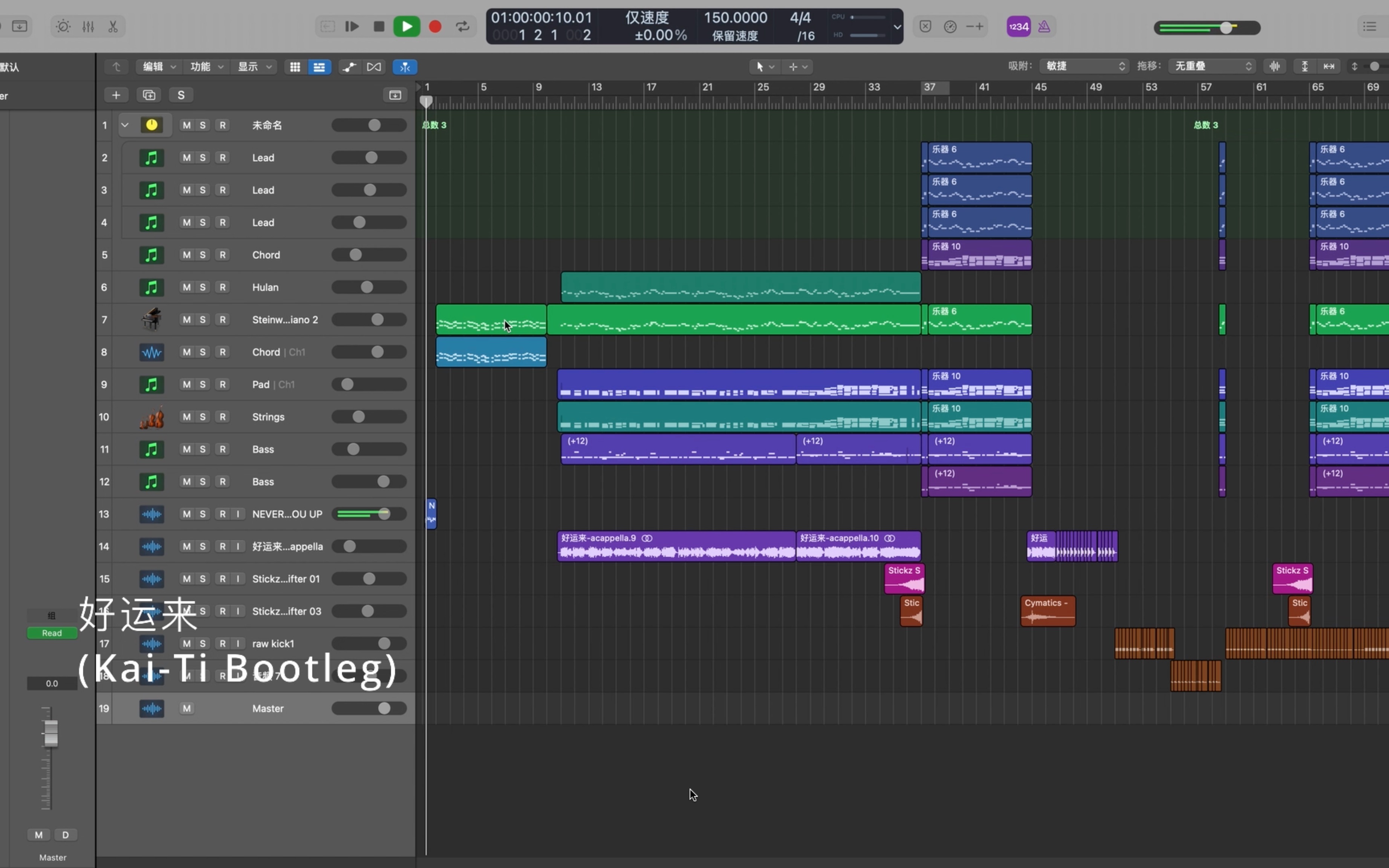The width and height of the screenshot is (1389, 868).
Task: Click the global Solo S button in the track header
Action: click(x=181, y=95)
